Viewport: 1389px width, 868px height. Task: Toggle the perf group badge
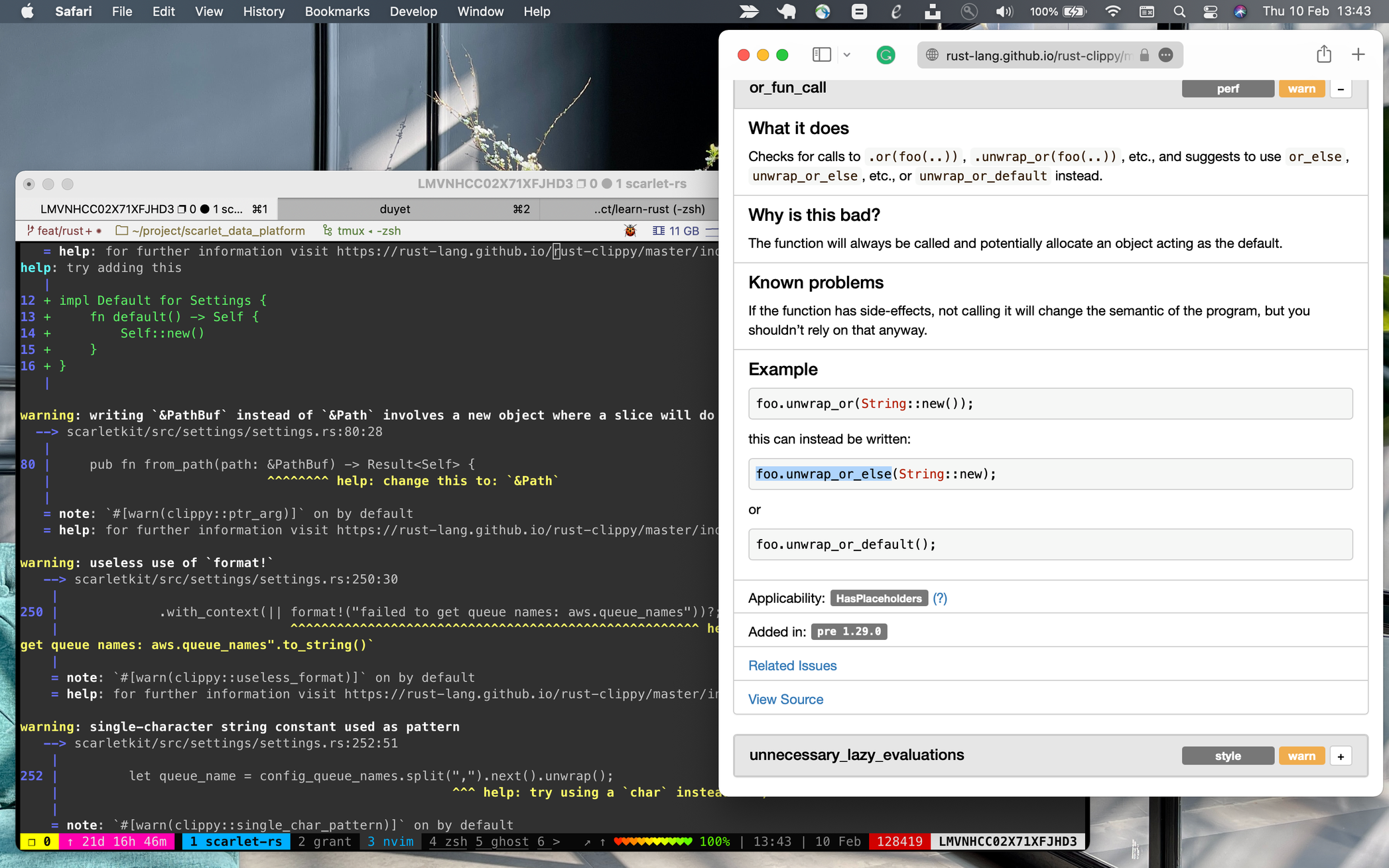click(x=1227, y=89)
